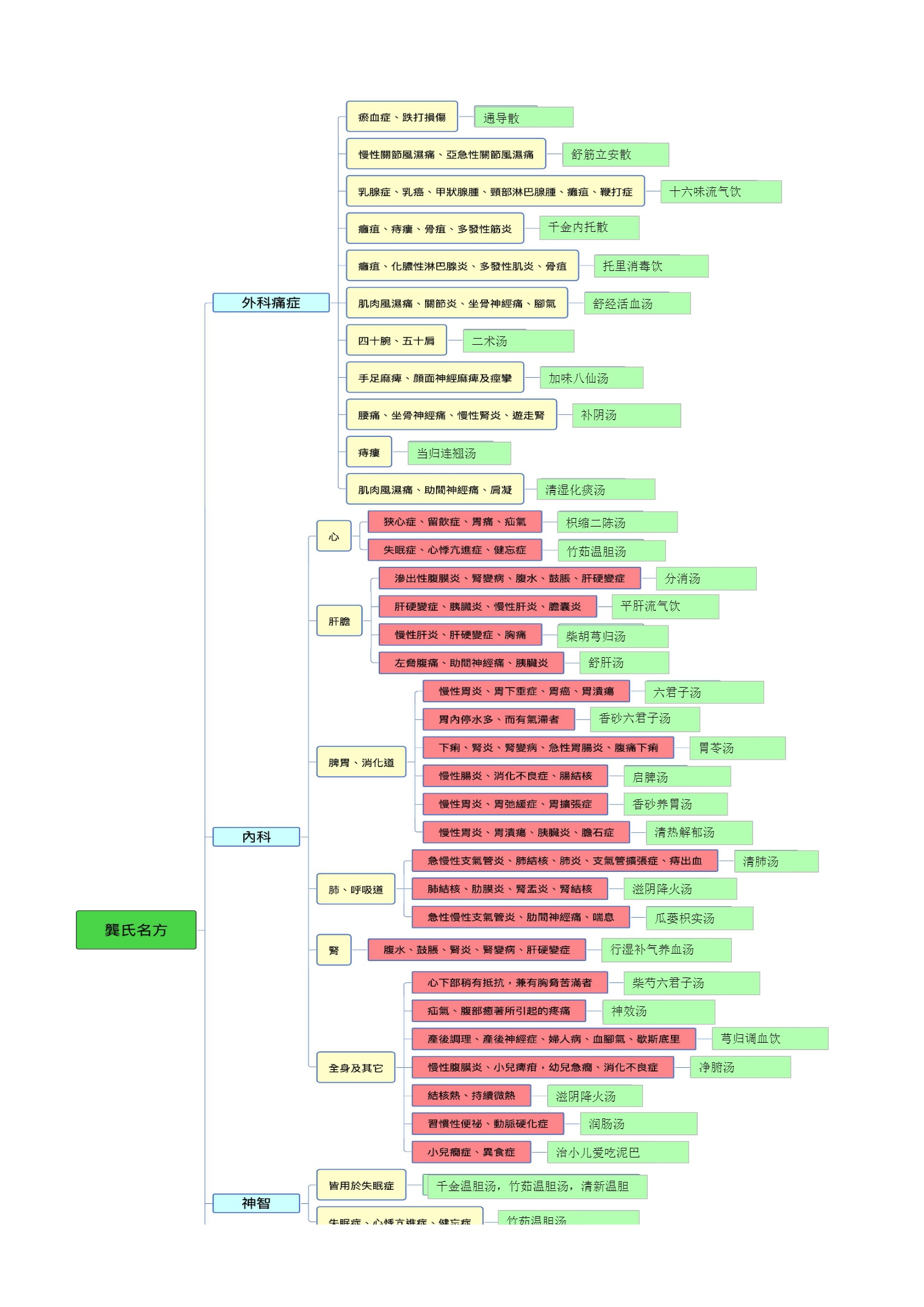
Task: Click the 皆用於失眠症 node
Action: pos(361,1185)
